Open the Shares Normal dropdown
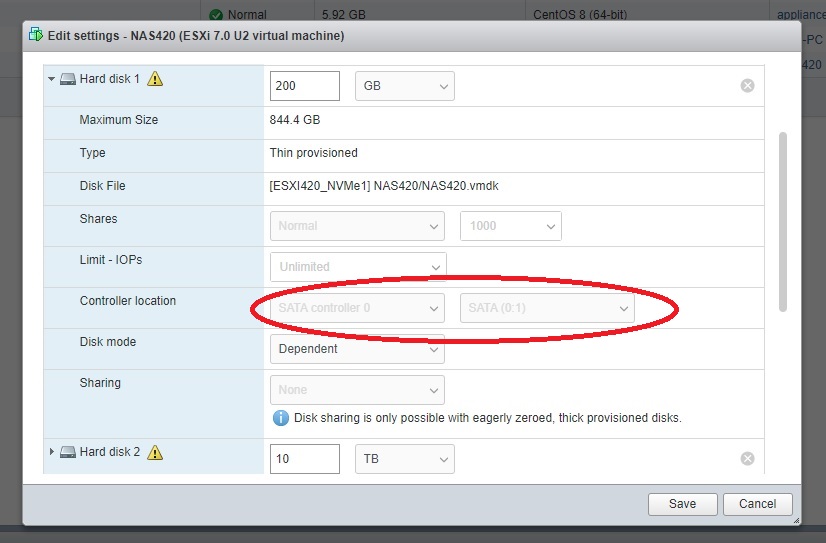Screen dimensions: 826x543 pos(357,226)
